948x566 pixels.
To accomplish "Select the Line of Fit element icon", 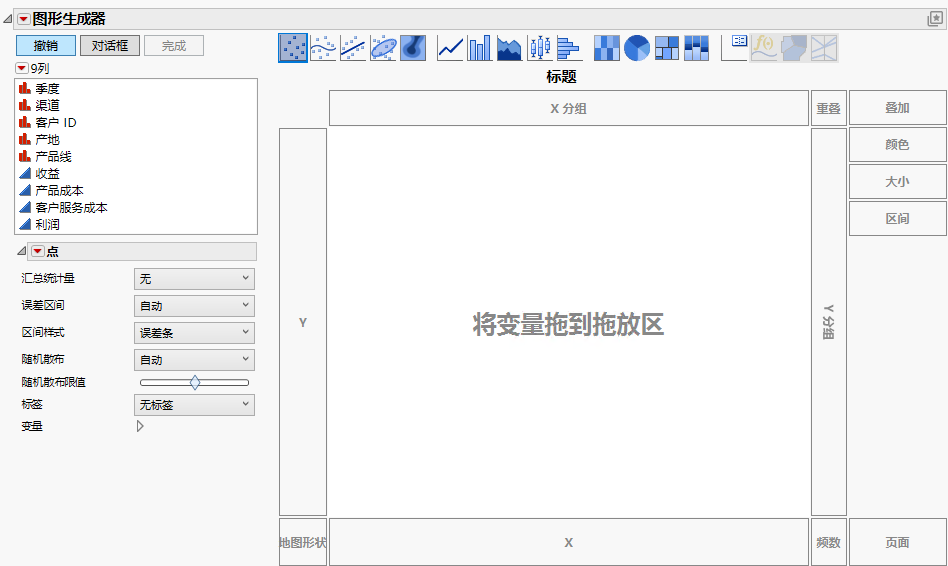I will (353, 48).
